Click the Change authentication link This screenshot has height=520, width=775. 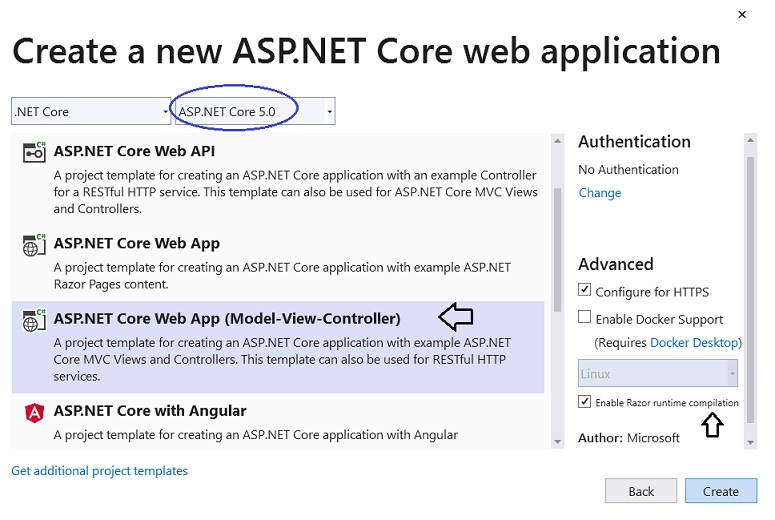(x=600, y=193)
